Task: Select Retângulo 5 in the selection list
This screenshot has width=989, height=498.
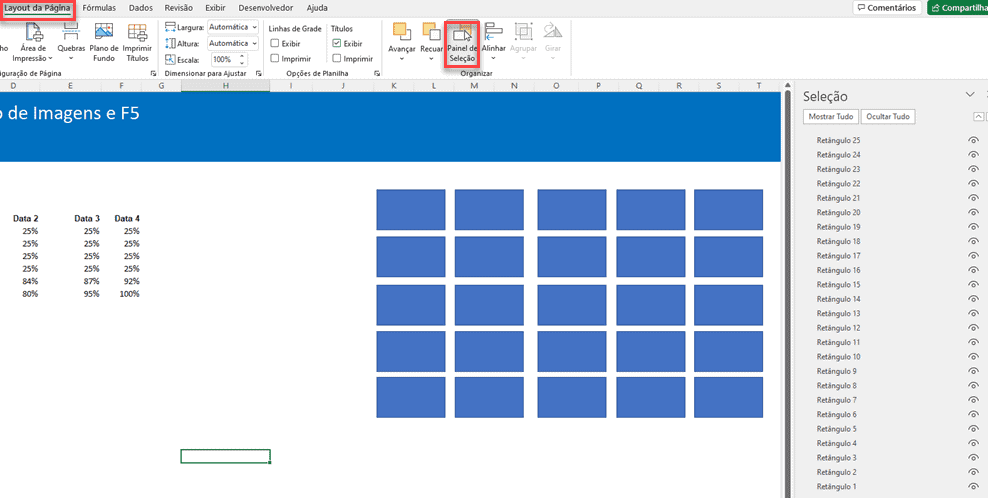Action: [836, 429]
